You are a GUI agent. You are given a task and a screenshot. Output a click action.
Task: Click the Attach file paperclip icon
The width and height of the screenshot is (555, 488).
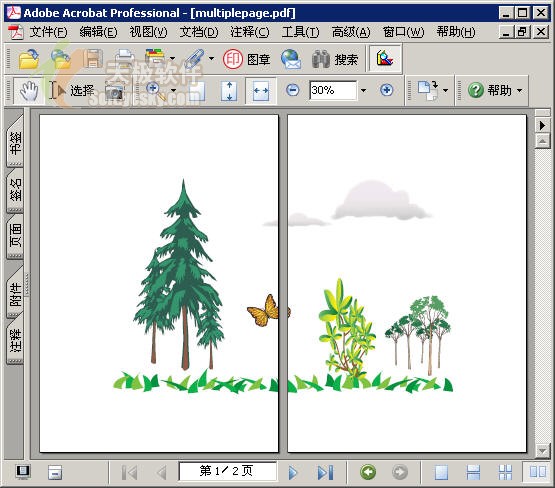(194, 59)
